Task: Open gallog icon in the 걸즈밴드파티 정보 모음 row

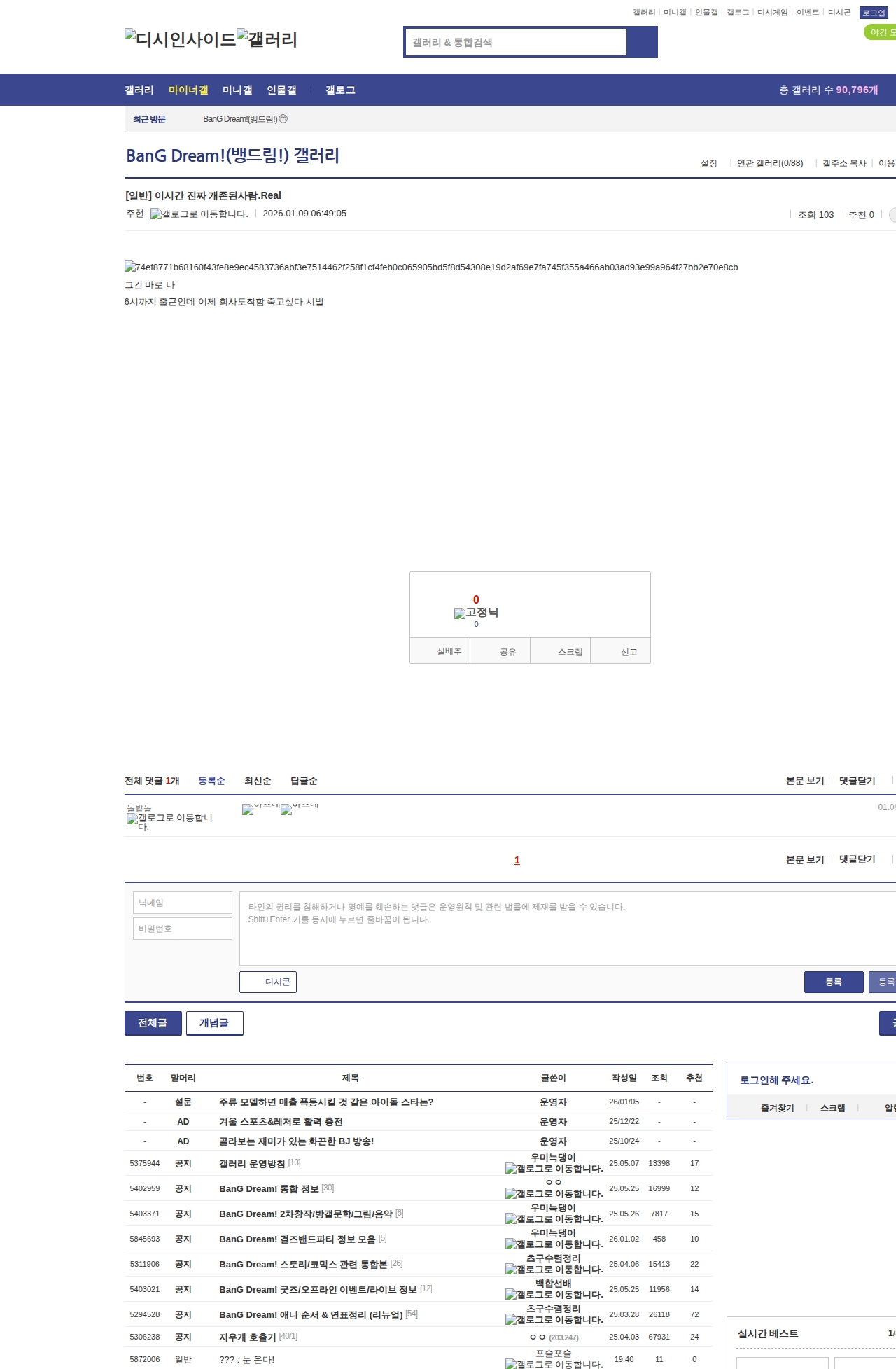Action: tap(554, 1244)
